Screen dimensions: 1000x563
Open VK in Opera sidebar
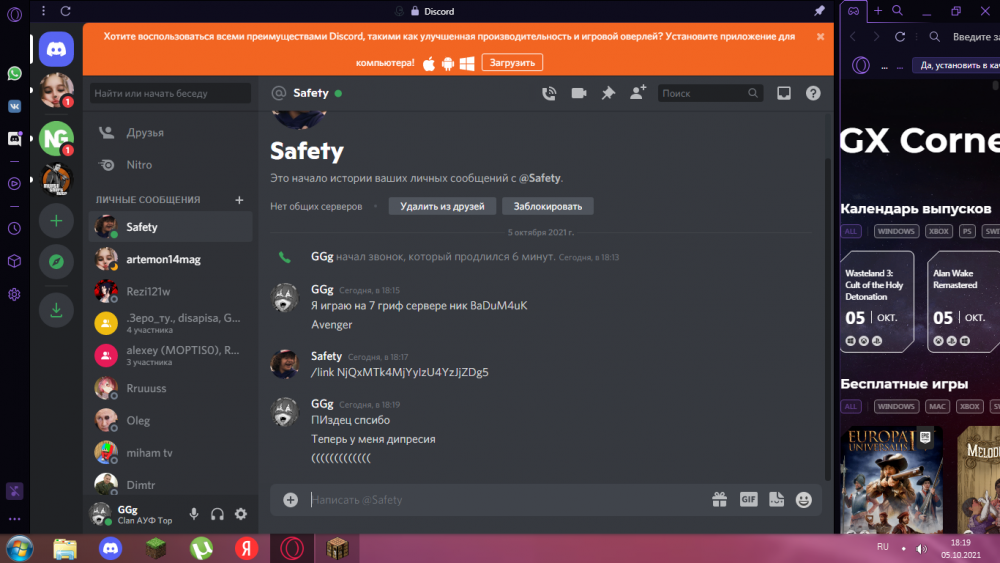click(14, 106)
